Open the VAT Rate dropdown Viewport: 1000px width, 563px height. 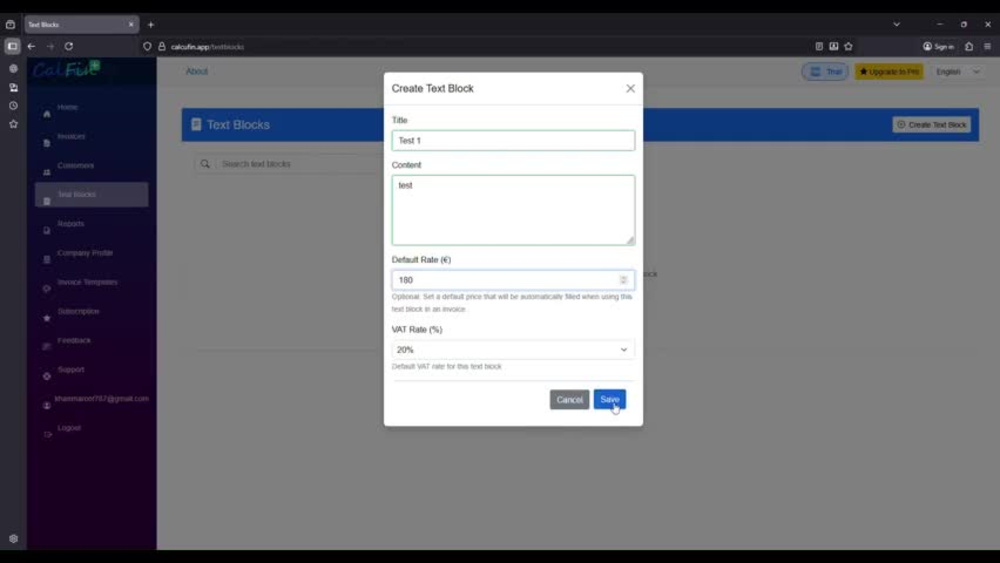pyautogui.click(x=513, y=349)
